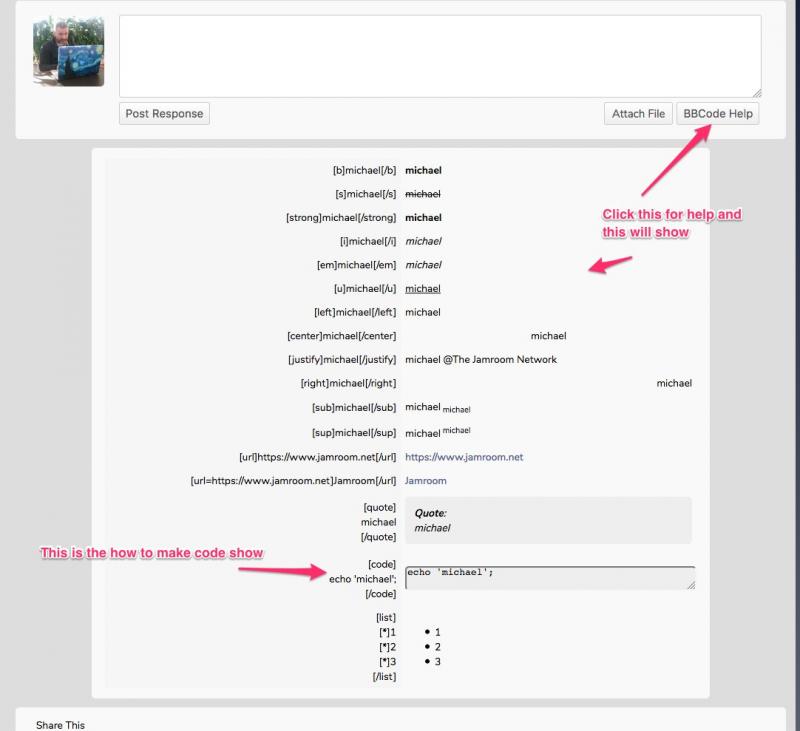Click inside the echo 'michael' code box

click(549, 577)
